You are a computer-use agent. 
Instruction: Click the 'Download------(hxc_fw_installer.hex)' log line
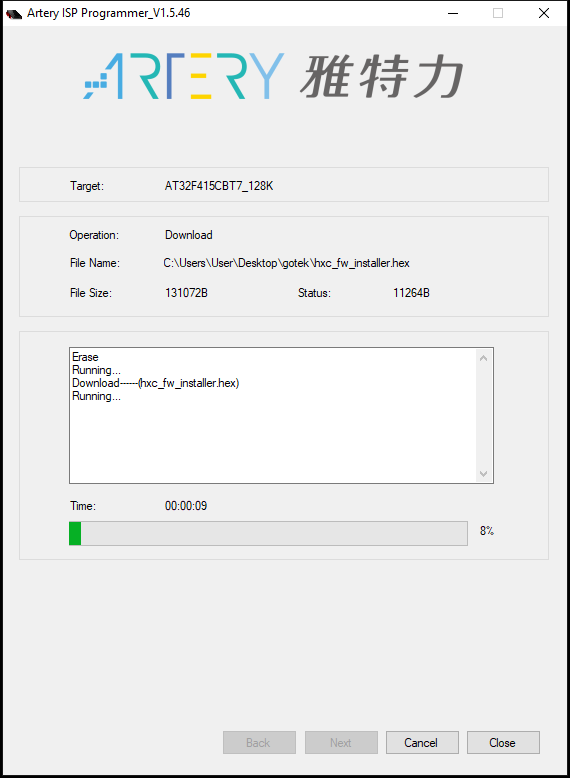[155, 383]
